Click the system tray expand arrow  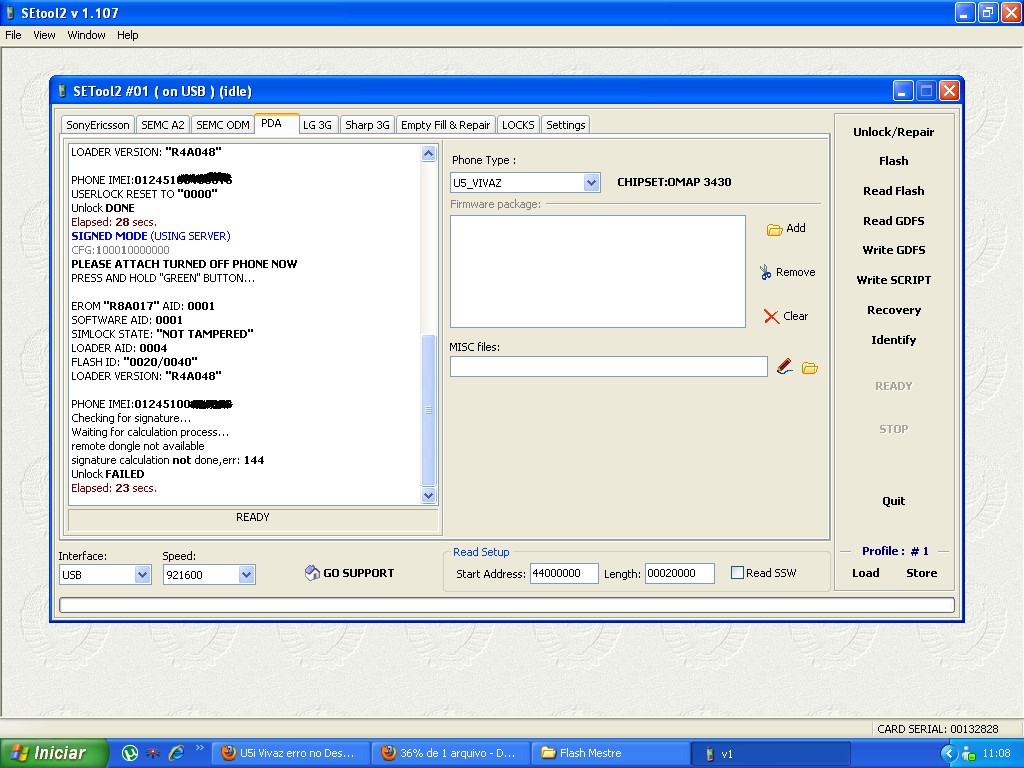949,753
